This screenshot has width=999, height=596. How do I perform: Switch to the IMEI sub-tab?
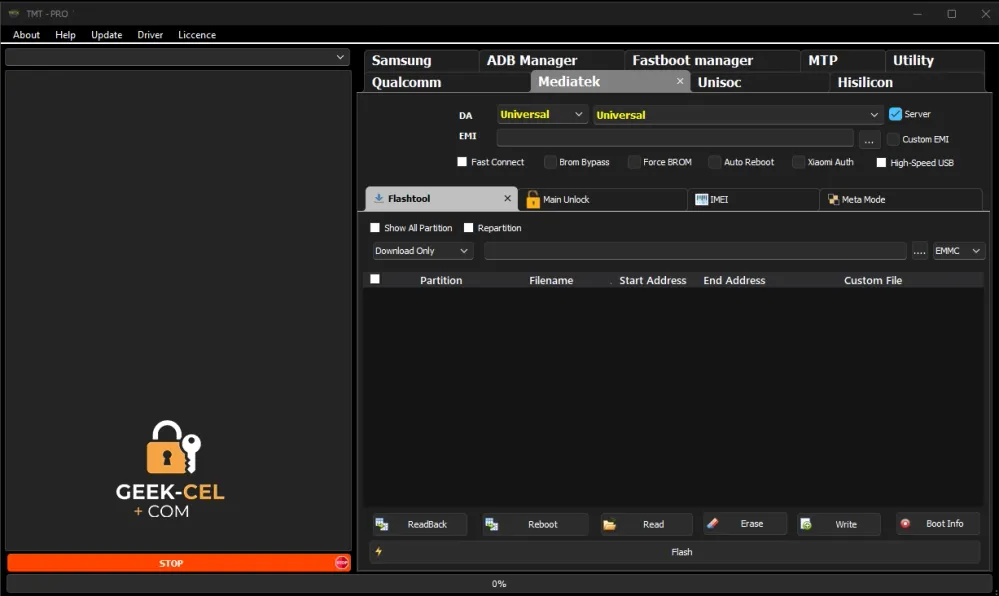pos(754,200)
